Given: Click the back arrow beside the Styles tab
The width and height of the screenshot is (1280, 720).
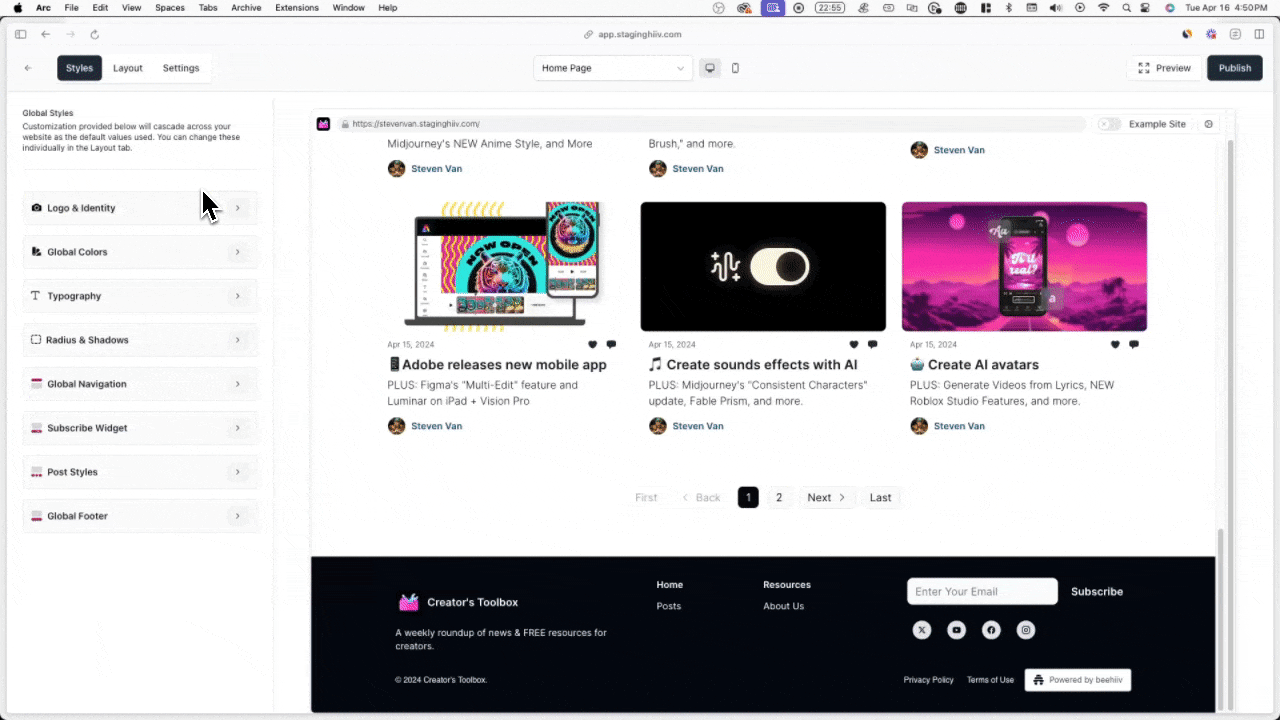Looking at the screenshot, I should click(x=28, y=68).
